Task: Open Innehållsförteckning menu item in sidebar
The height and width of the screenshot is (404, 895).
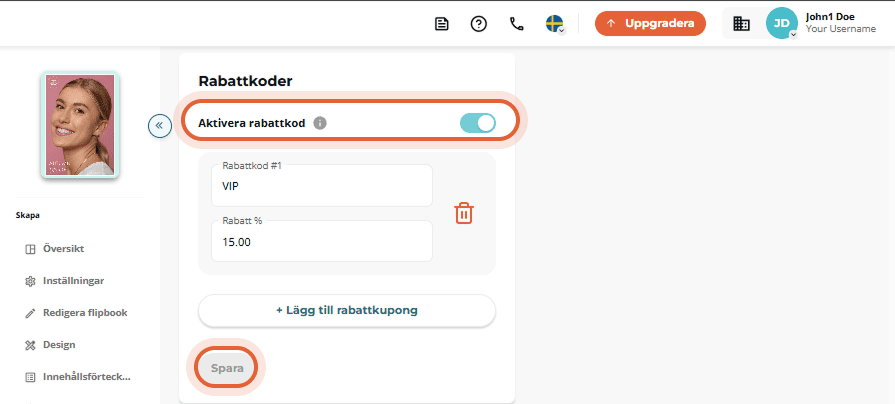Action: (78, 377)
